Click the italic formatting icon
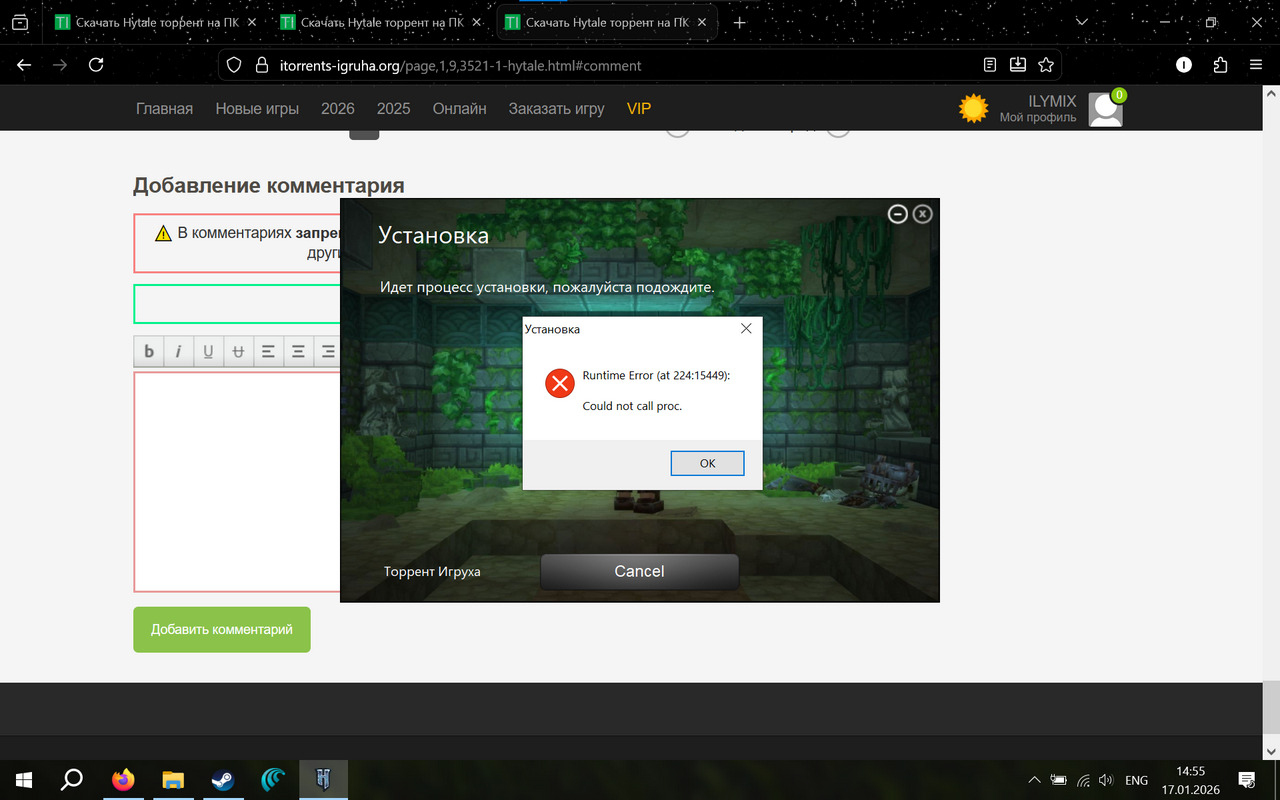The width and height of the screenshot is (1280, 800). [x=178, y=351]
